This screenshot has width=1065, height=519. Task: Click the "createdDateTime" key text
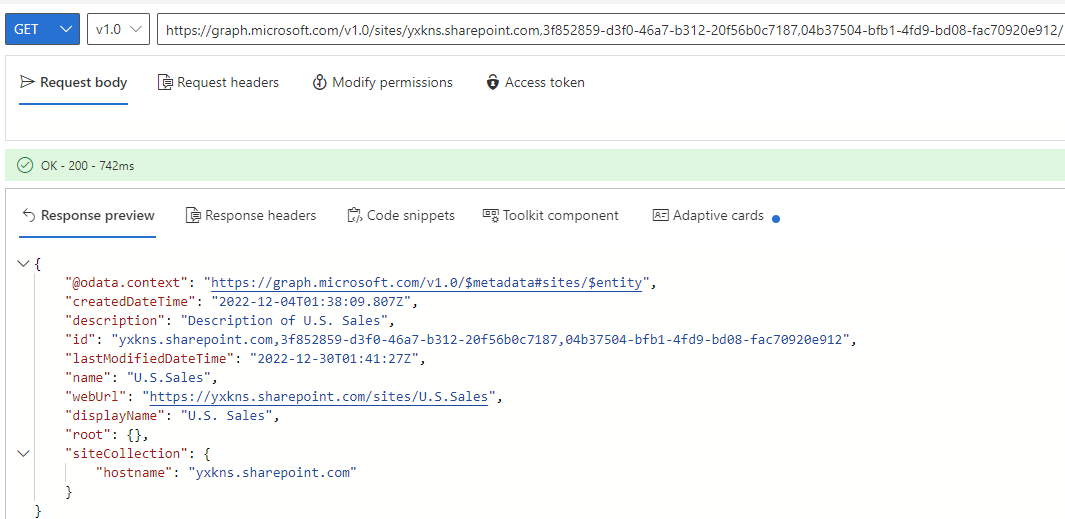pos(130,302)
